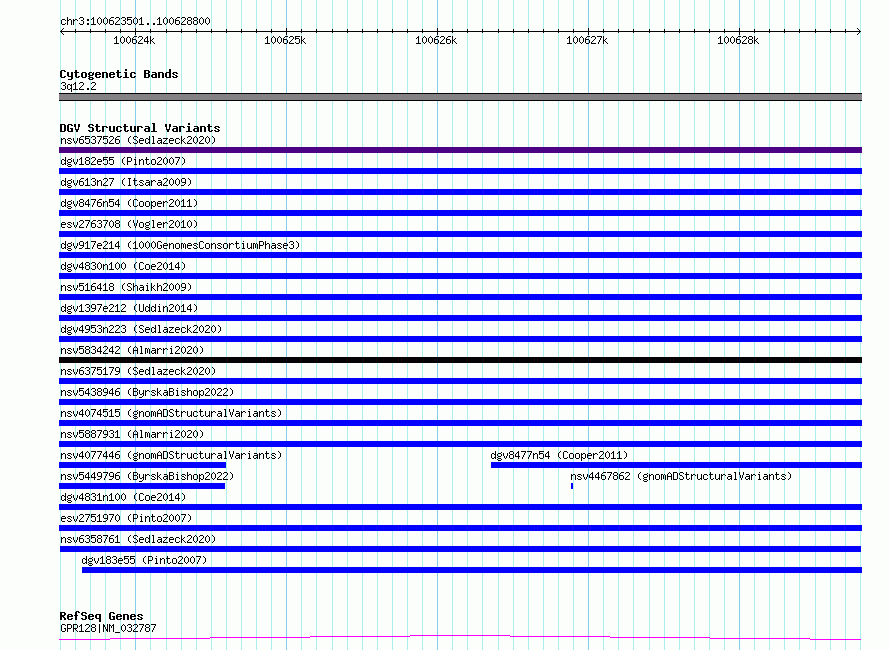This screenshot has height=650, width=890.
Task: Open dgv613n27 (Itsara2009) variant entry
Action: [x=126, y=182]
